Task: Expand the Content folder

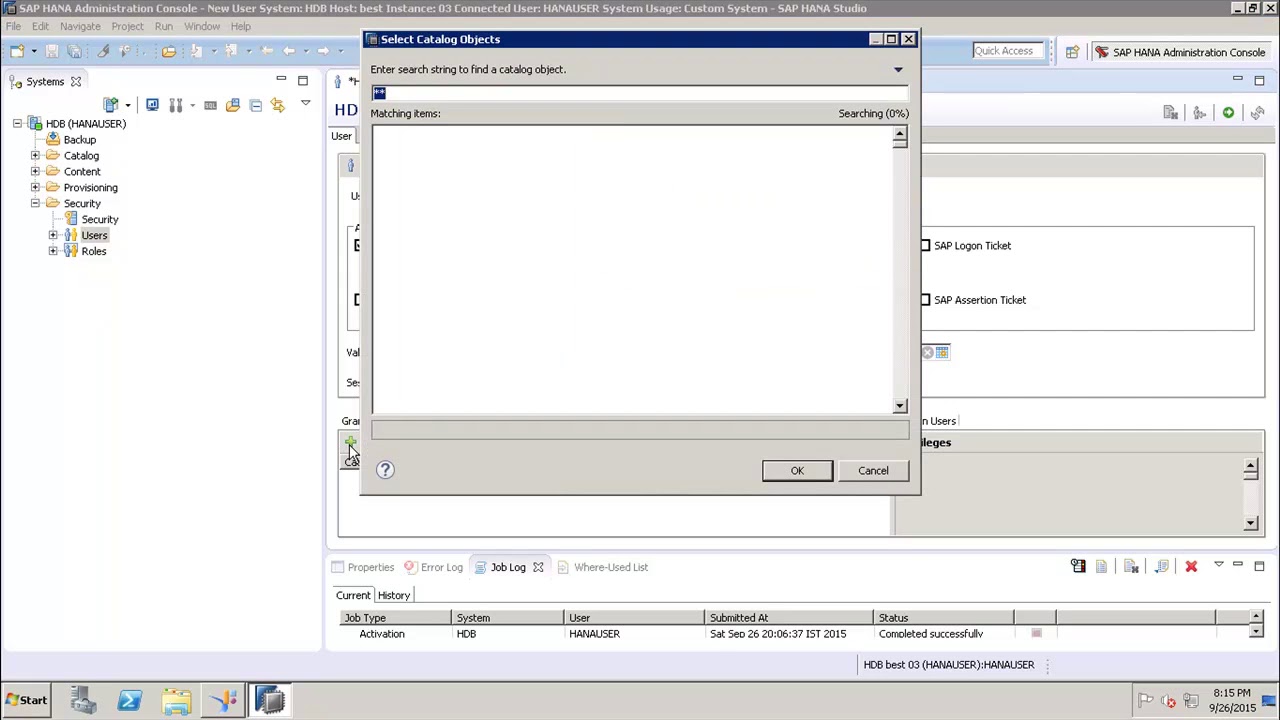Action: click(35, 172)
